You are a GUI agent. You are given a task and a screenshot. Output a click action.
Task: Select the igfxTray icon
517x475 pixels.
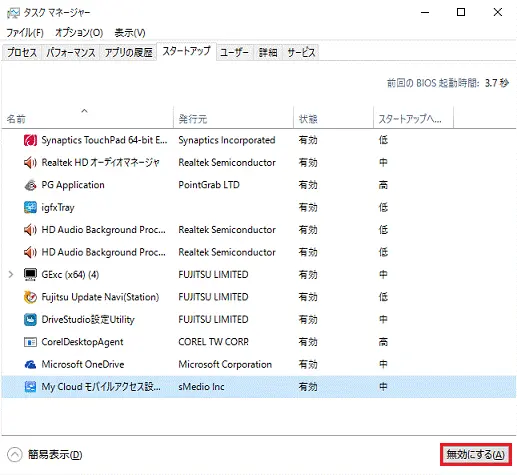30,207
